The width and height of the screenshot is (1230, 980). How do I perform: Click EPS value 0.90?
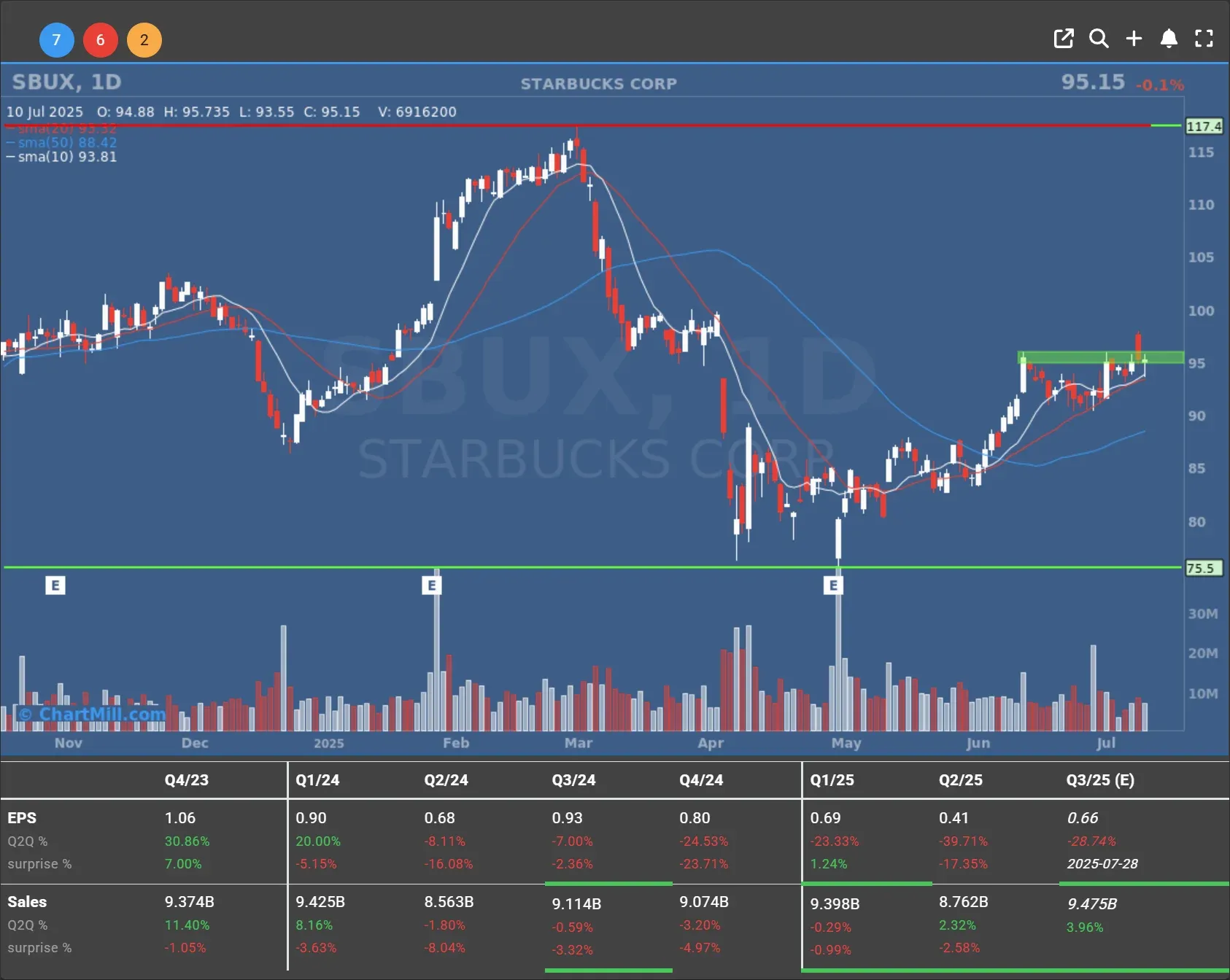311,817
